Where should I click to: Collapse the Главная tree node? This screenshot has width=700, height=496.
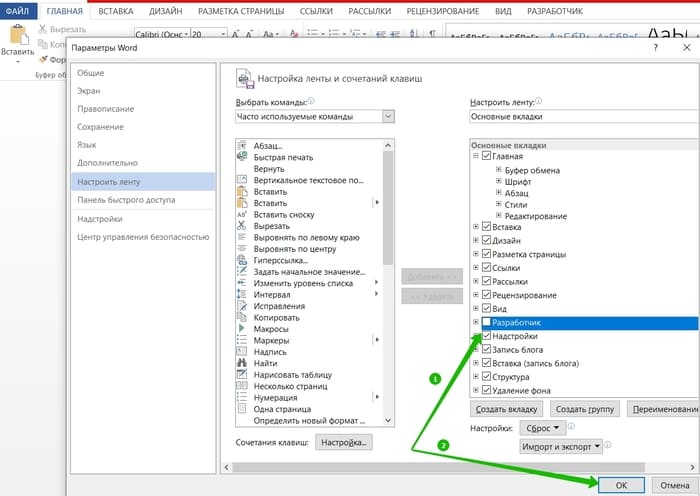tap(476, 156)
